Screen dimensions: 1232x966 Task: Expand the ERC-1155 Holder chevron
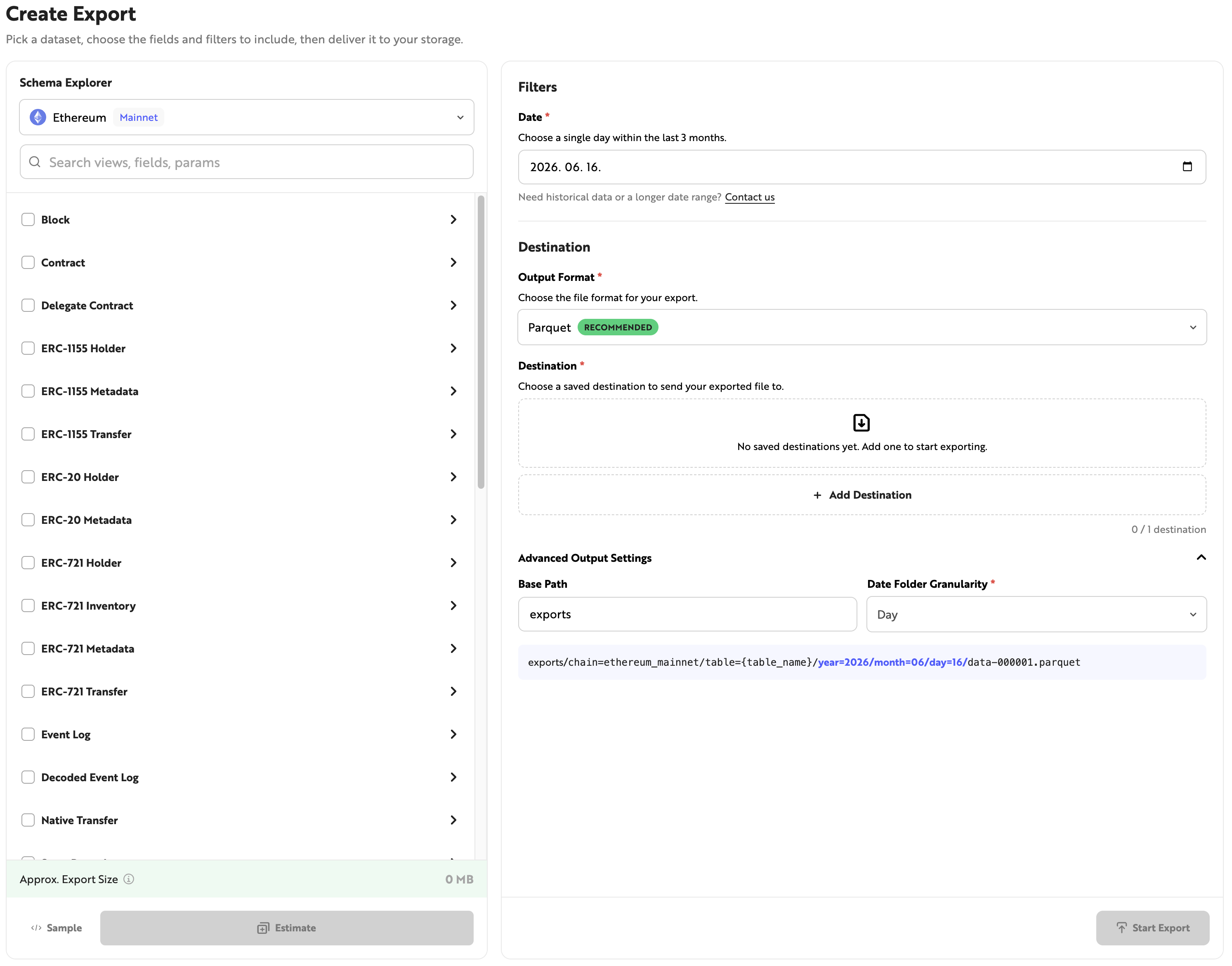click(x=453, y=349)
